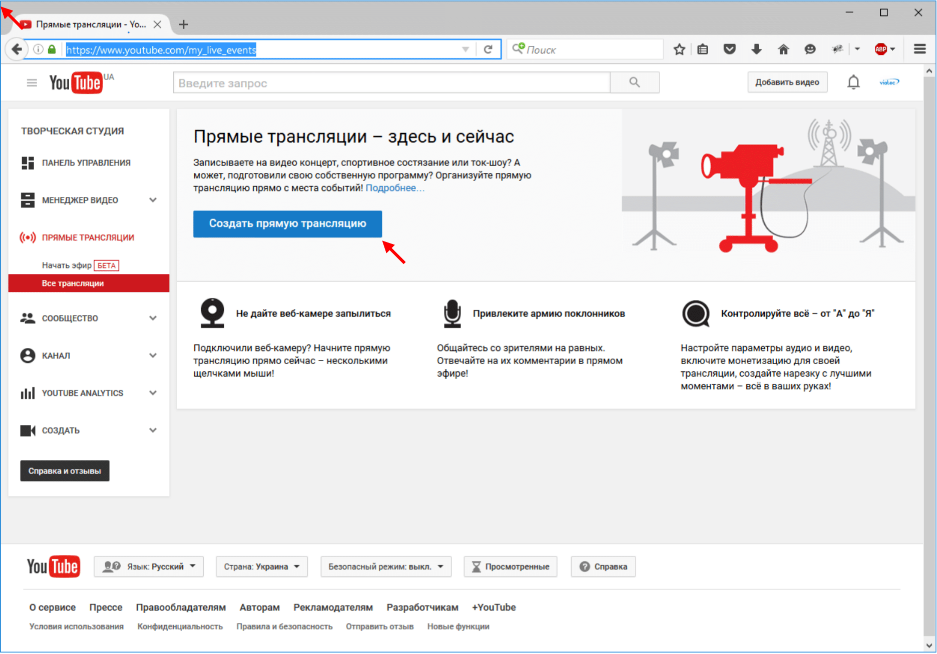Screen dimensions: 937x654
Task: Toggle the YouTube guide menu icon
Action: pos(32,82)
